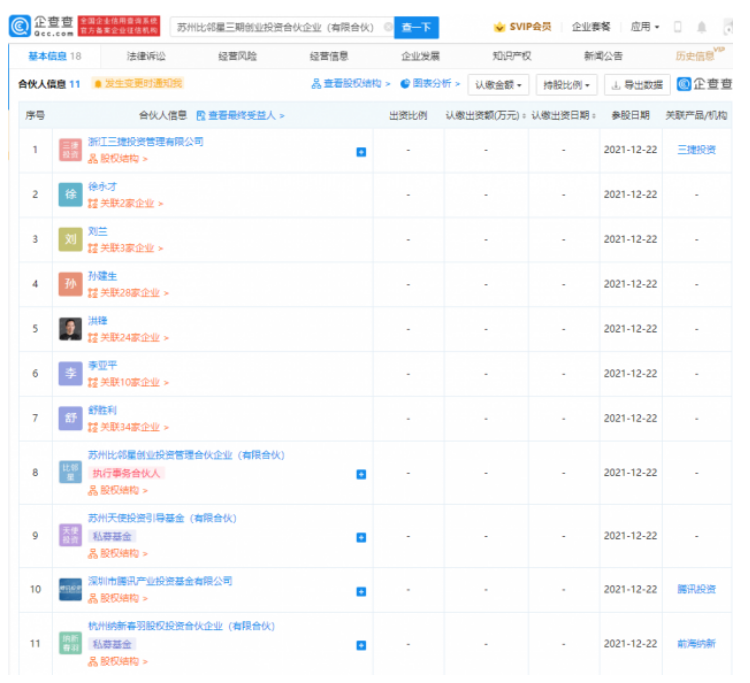
Task: Open 苏州天使投资引导基金 (有限合伙) link
Action: (163, 518)
